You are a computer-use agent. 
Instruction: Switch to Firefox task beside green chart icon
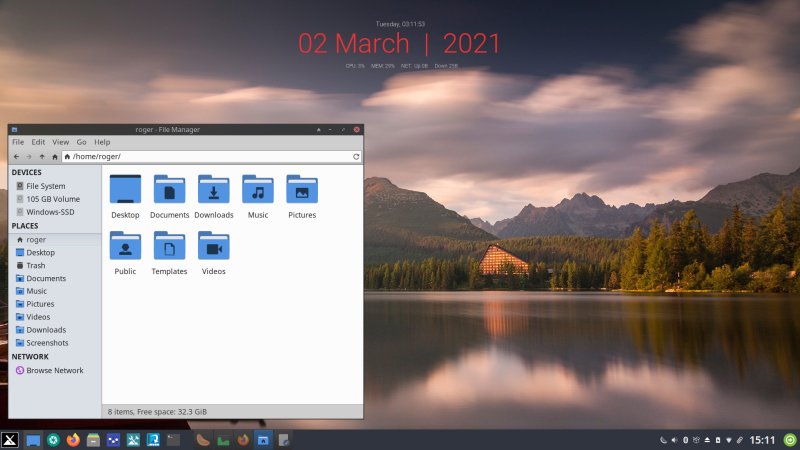[243, 440]
